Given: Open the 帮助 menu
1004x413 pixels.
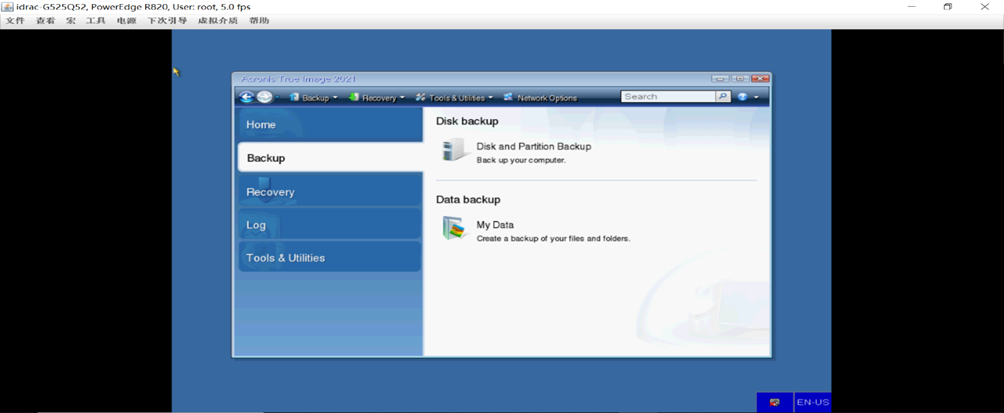Looking at the screenshot, I should (259, 20).
